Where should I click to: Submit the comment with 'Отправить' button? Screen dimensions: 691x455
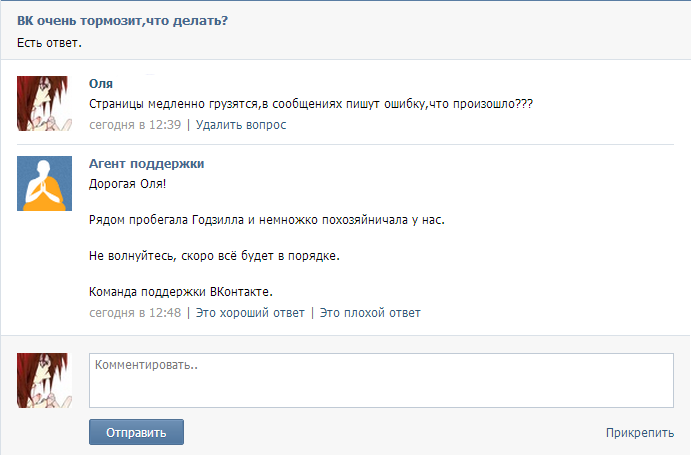[x=136, y=432]
